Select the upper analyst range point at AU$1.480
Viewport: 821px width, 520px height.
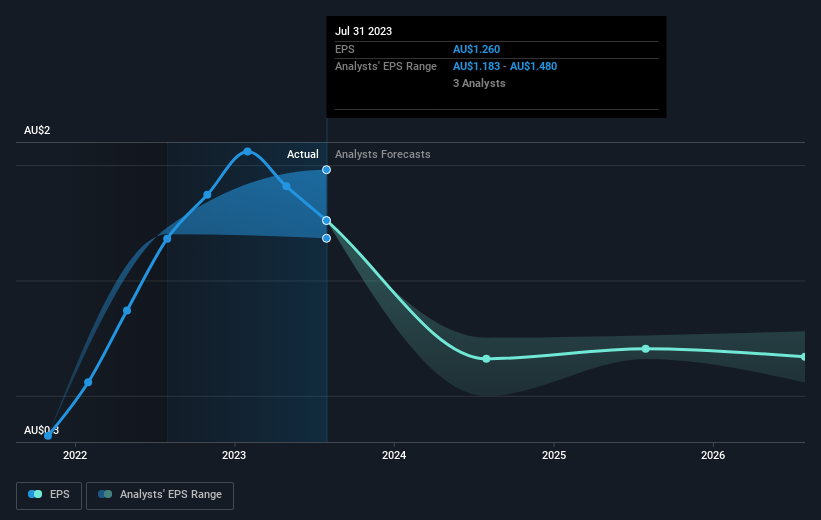(326, 170)
